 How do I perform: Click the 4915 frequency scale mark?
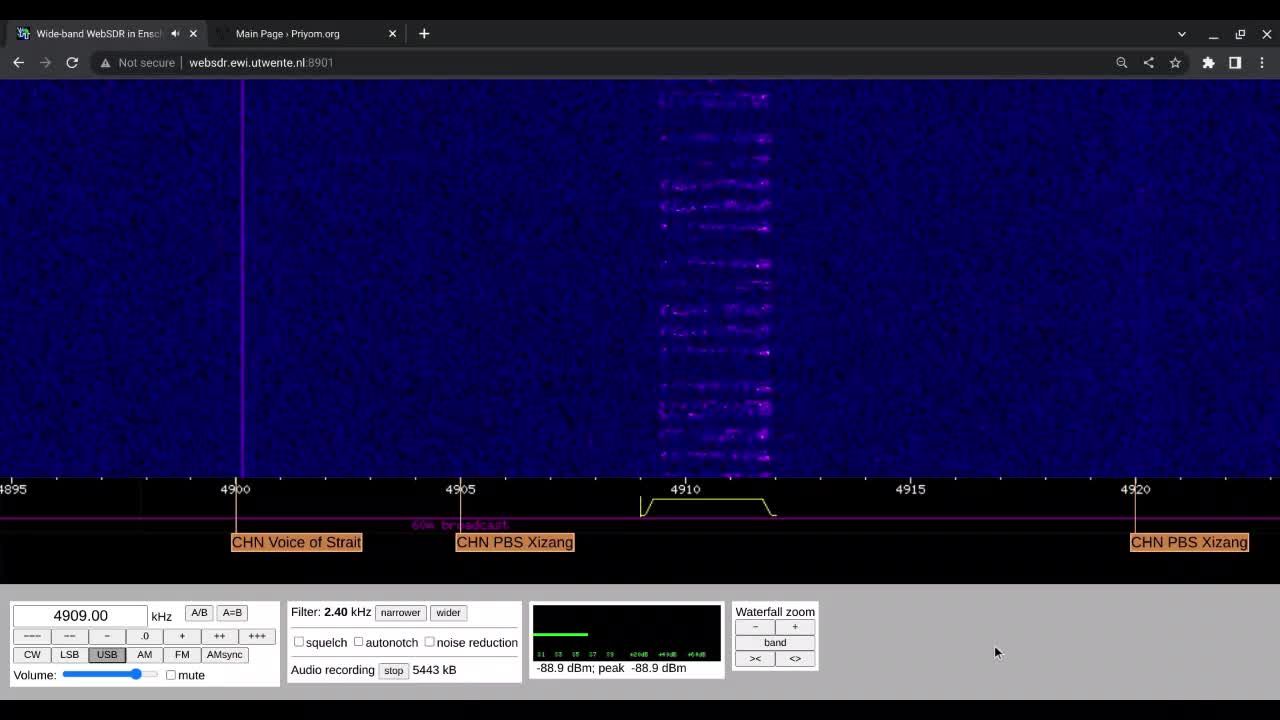point(910,489)
